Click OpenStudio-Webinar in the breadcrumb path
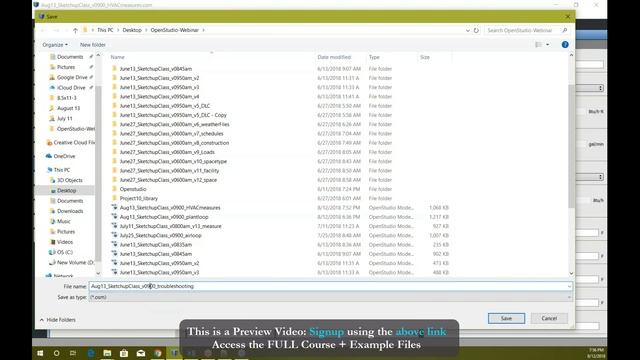This screenshot has height=360, width=640. [174, 30]
